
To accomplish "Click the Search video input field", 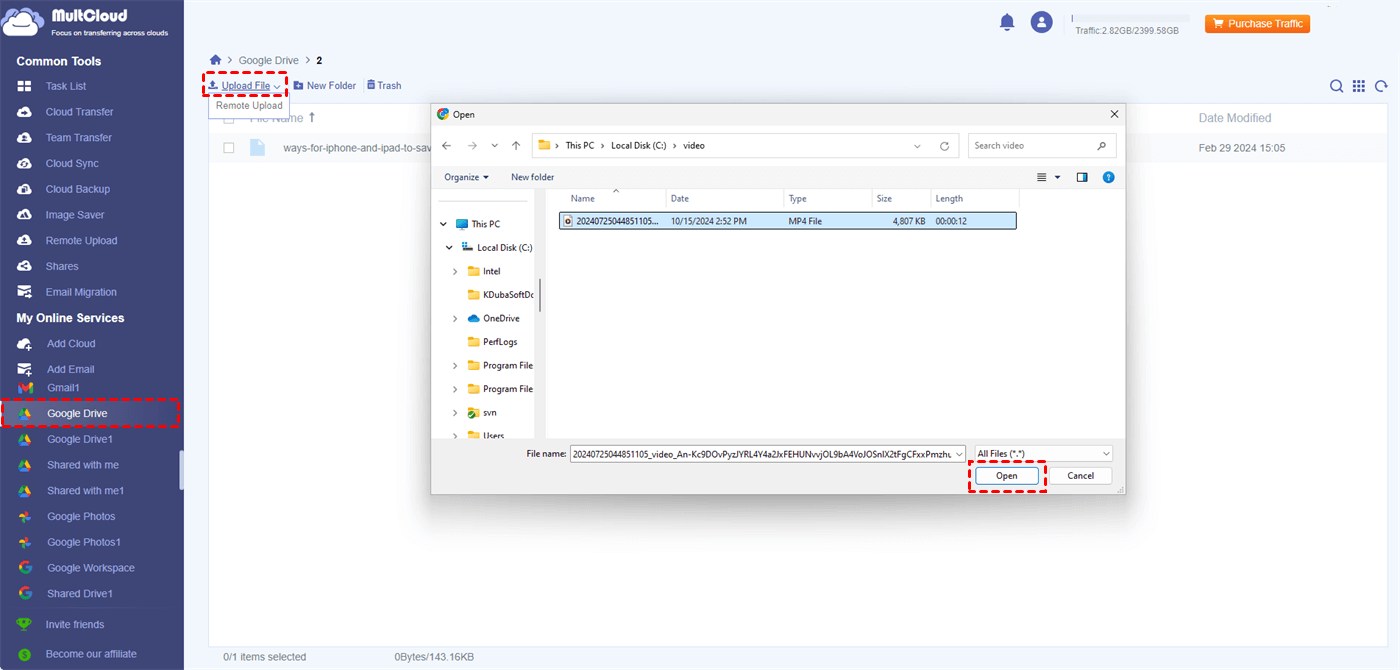I will point(1042,146).
